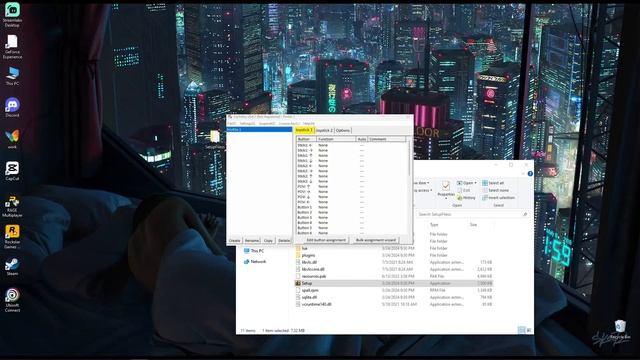Open the Settings menu in JoyToKey

[247, 123]
